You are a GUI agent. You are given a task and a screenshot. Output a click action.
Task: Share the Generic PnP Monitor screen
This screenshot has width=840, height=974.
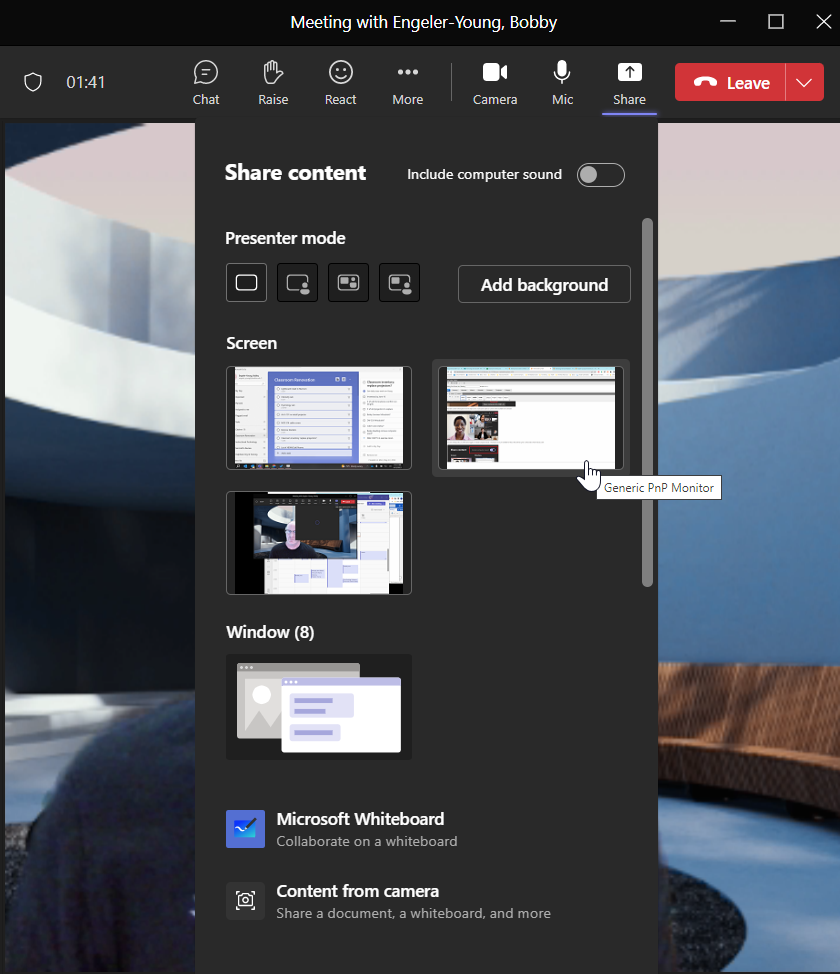(x=531, y=418)
